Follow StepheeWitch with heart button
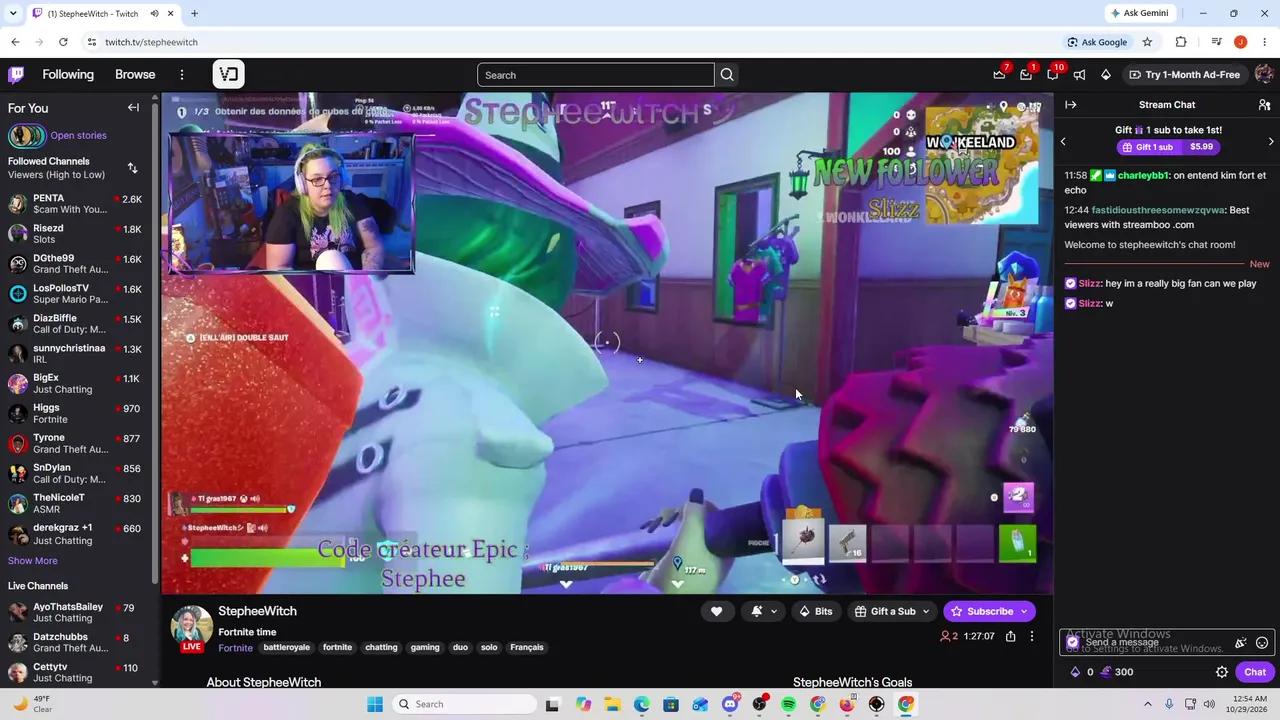The width and height of the screenshot is (1280, 720). 716,611
